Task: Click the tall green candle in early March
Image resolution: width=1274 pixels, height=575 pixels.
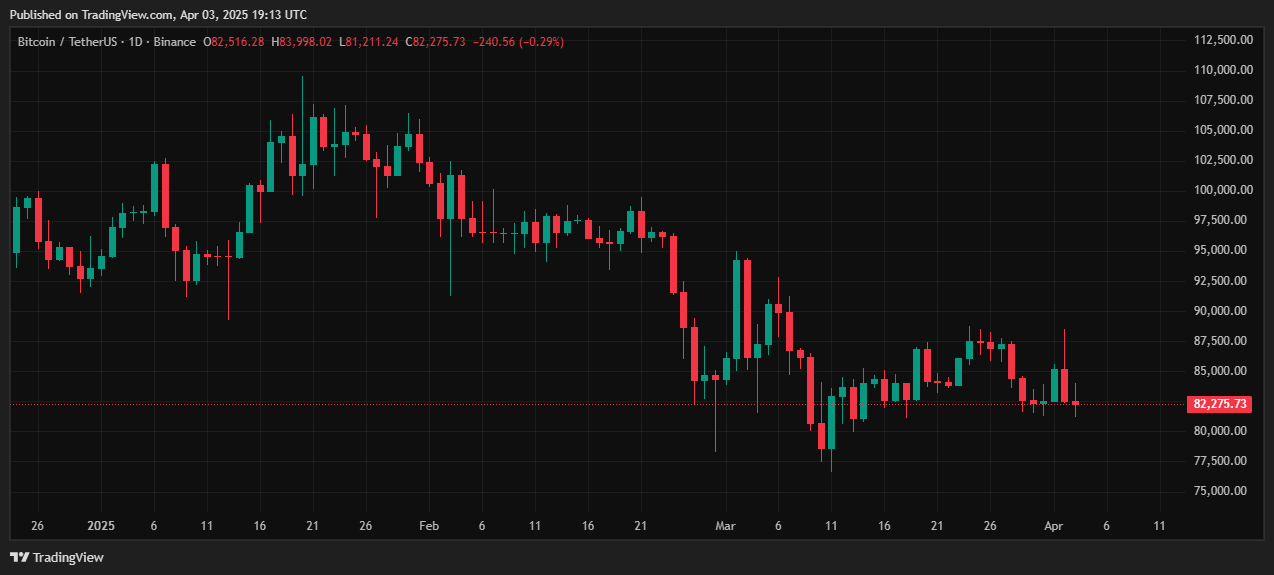Action: click(737, 308)
